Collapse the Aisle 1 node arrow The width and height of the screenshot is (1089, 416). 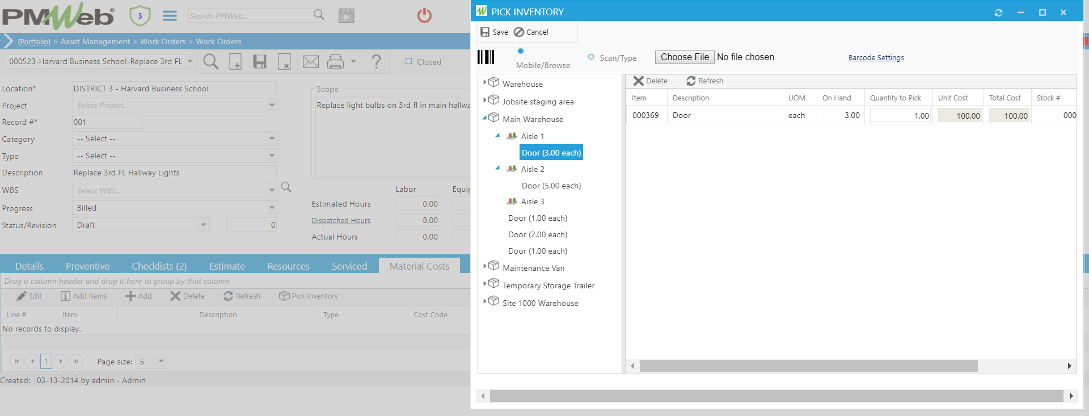(x=497, y=136)
